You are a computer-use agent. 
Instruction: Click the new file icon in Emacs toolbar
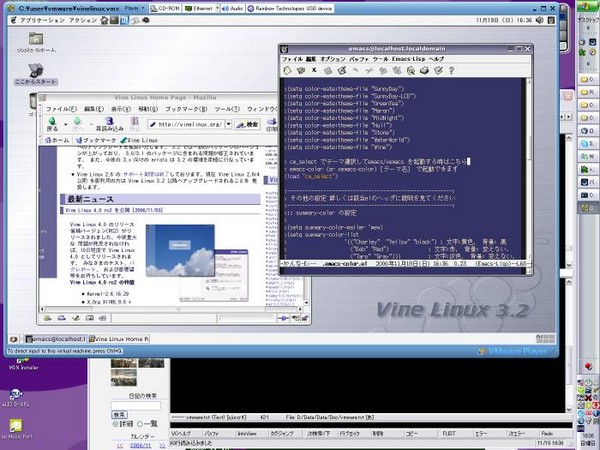coord(287,70)
